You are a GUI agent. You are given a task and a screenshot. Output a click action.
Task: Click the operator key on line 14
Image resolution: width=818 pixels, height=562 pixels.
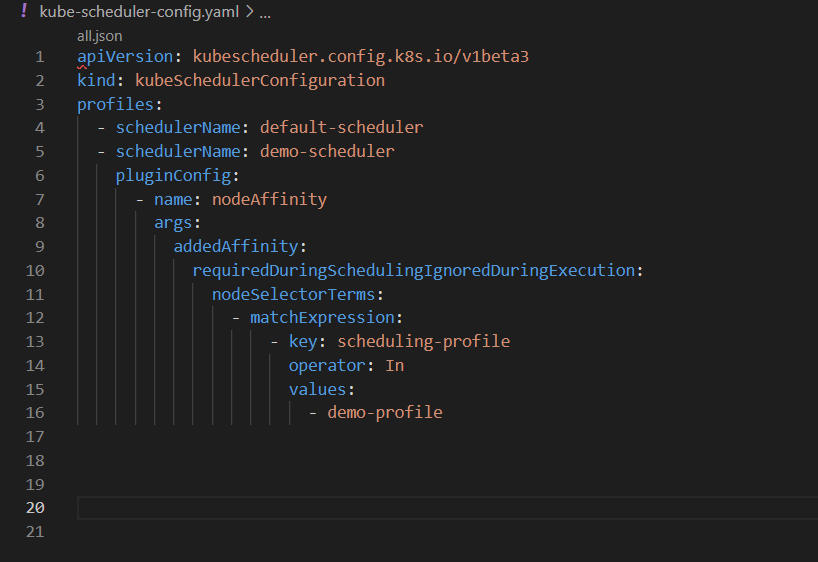[327, 365]
